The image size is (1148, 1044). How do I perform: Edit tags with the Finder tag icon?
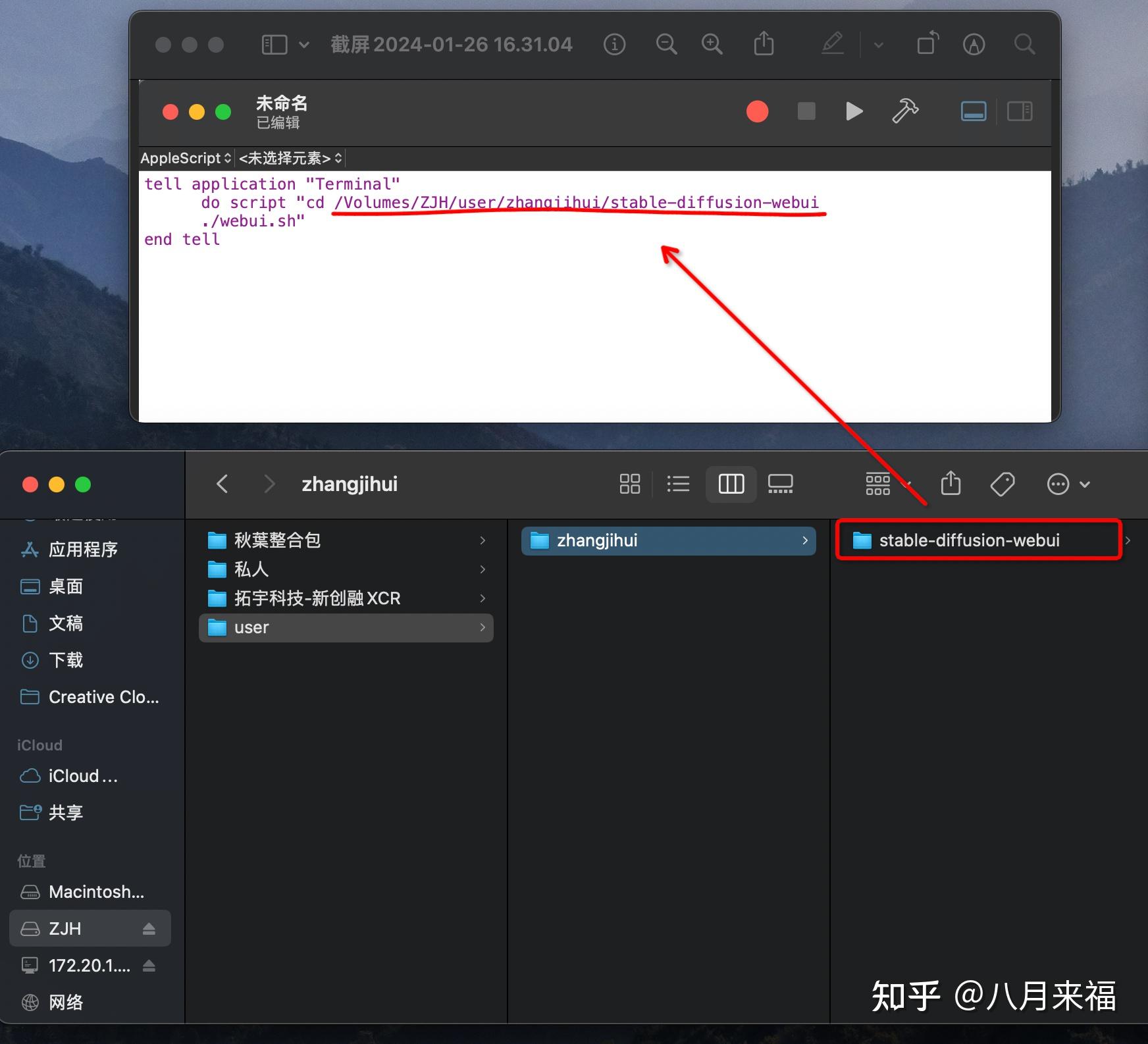(1002, 484)
